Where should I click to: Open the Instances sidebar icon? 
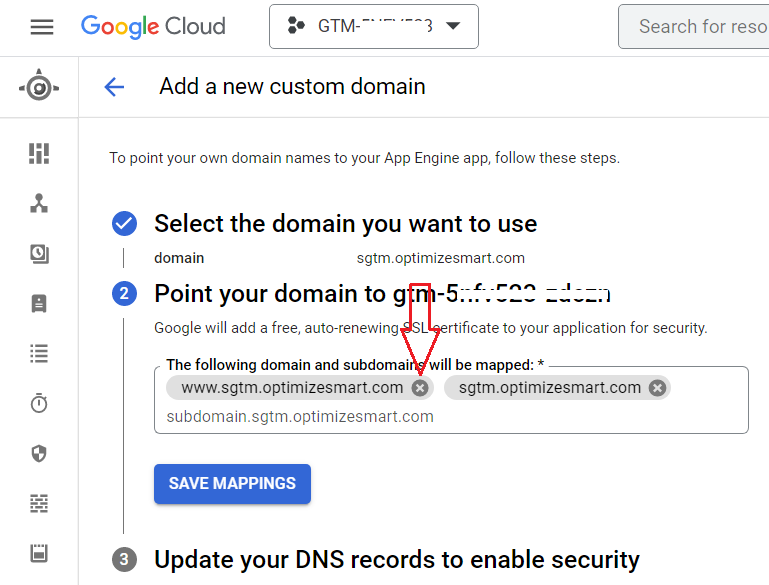pos(39,303)
